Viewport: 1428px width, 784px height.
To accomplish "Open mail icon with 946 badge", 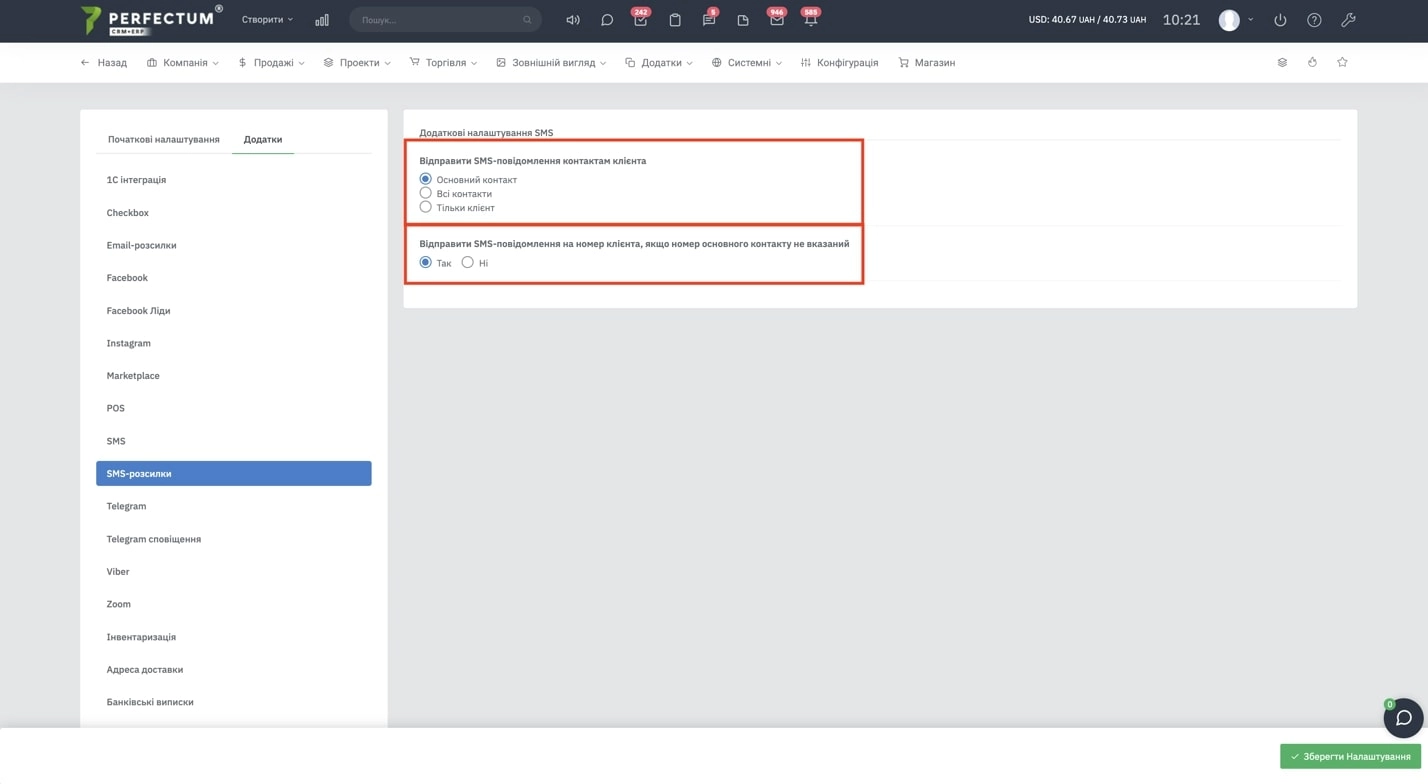I will click(777, 19).
